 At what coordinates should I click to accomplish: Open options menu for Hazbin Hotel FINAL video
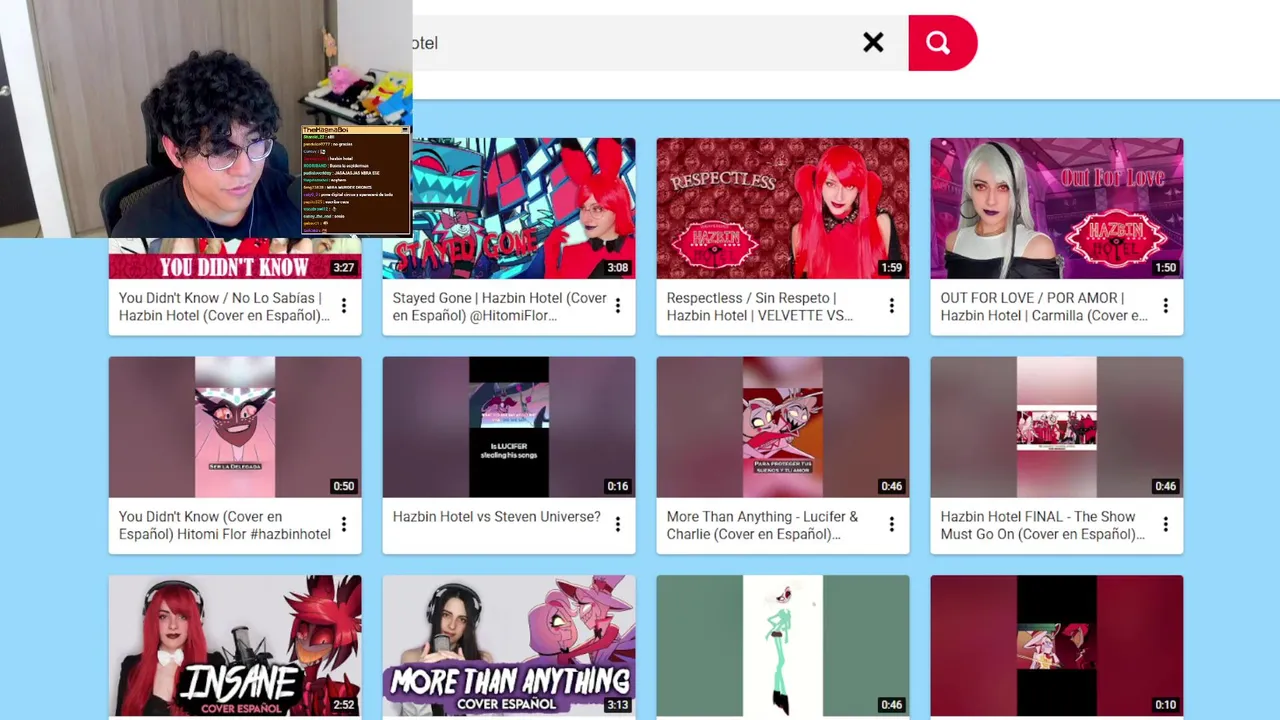click(x=1166, y=525)
